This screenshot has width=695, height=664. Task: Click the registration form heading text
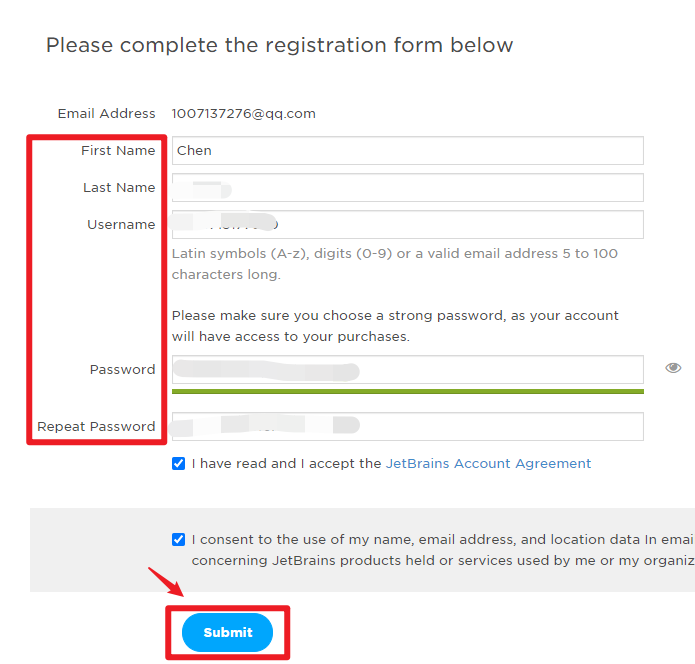[x=279, y=45]
